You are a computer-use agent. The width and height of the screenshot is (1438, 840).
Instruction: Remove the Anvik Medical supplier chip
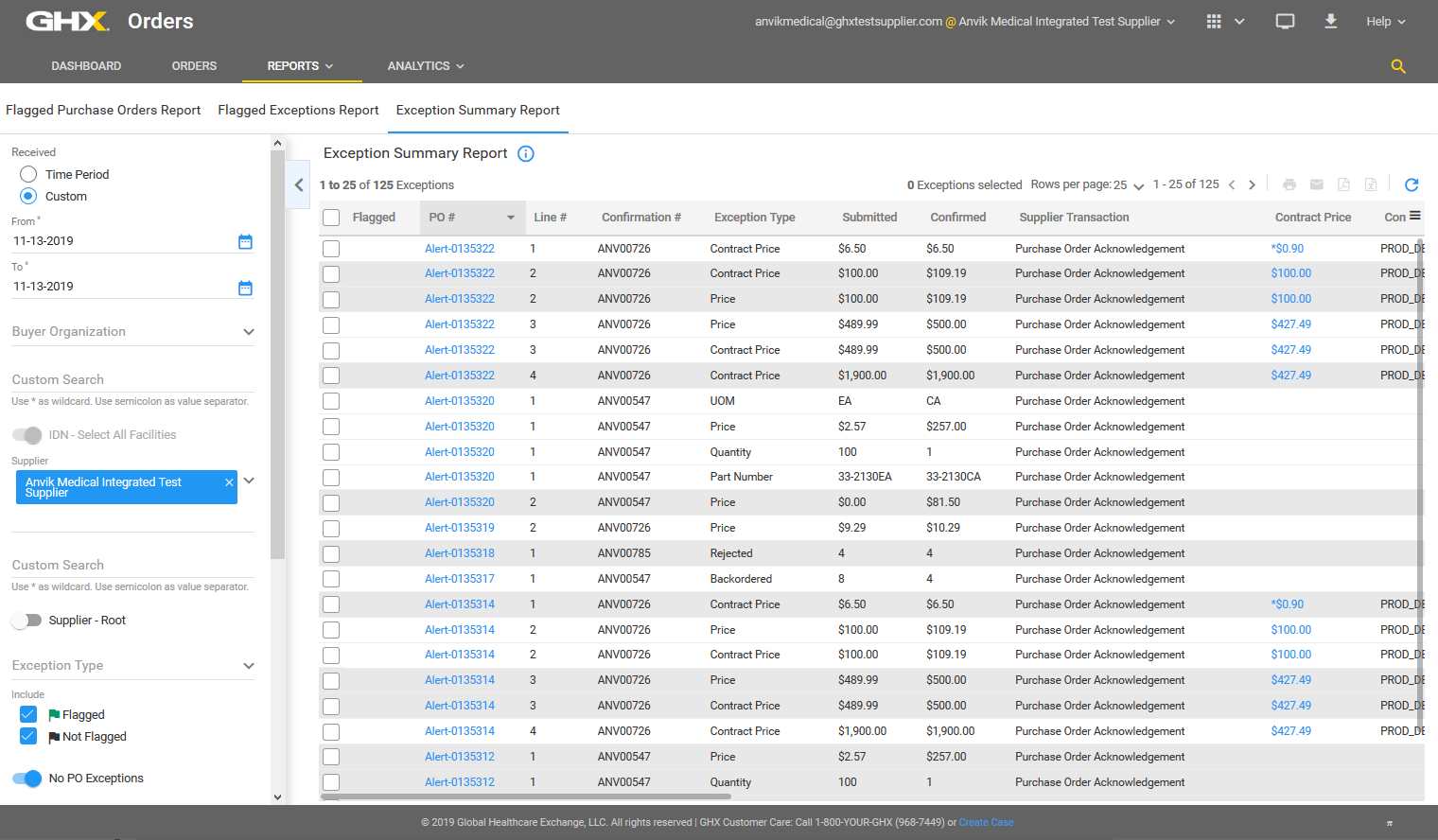[x=229, y=482]
